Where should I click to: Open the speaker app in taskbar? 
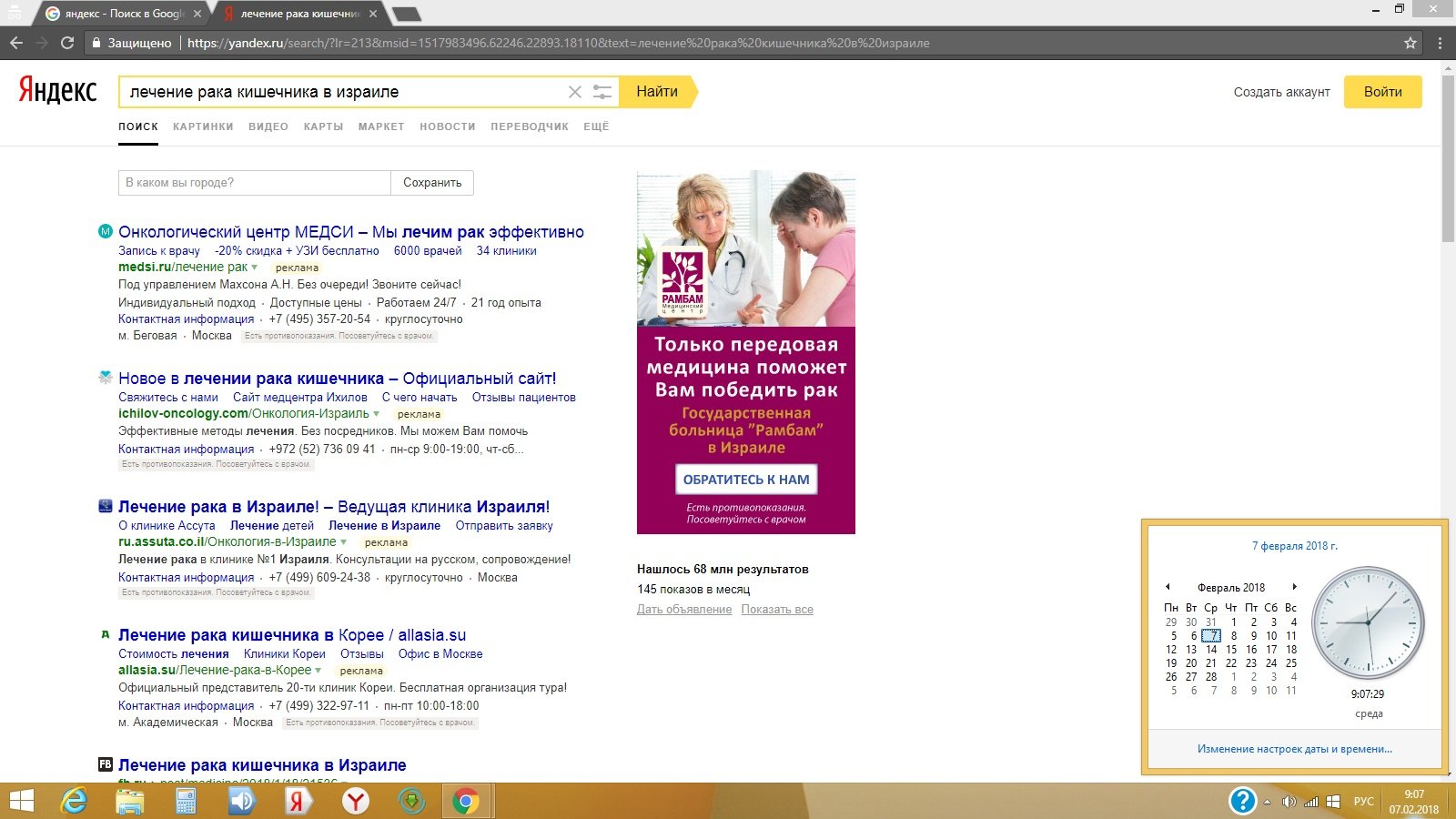point(242,802)
